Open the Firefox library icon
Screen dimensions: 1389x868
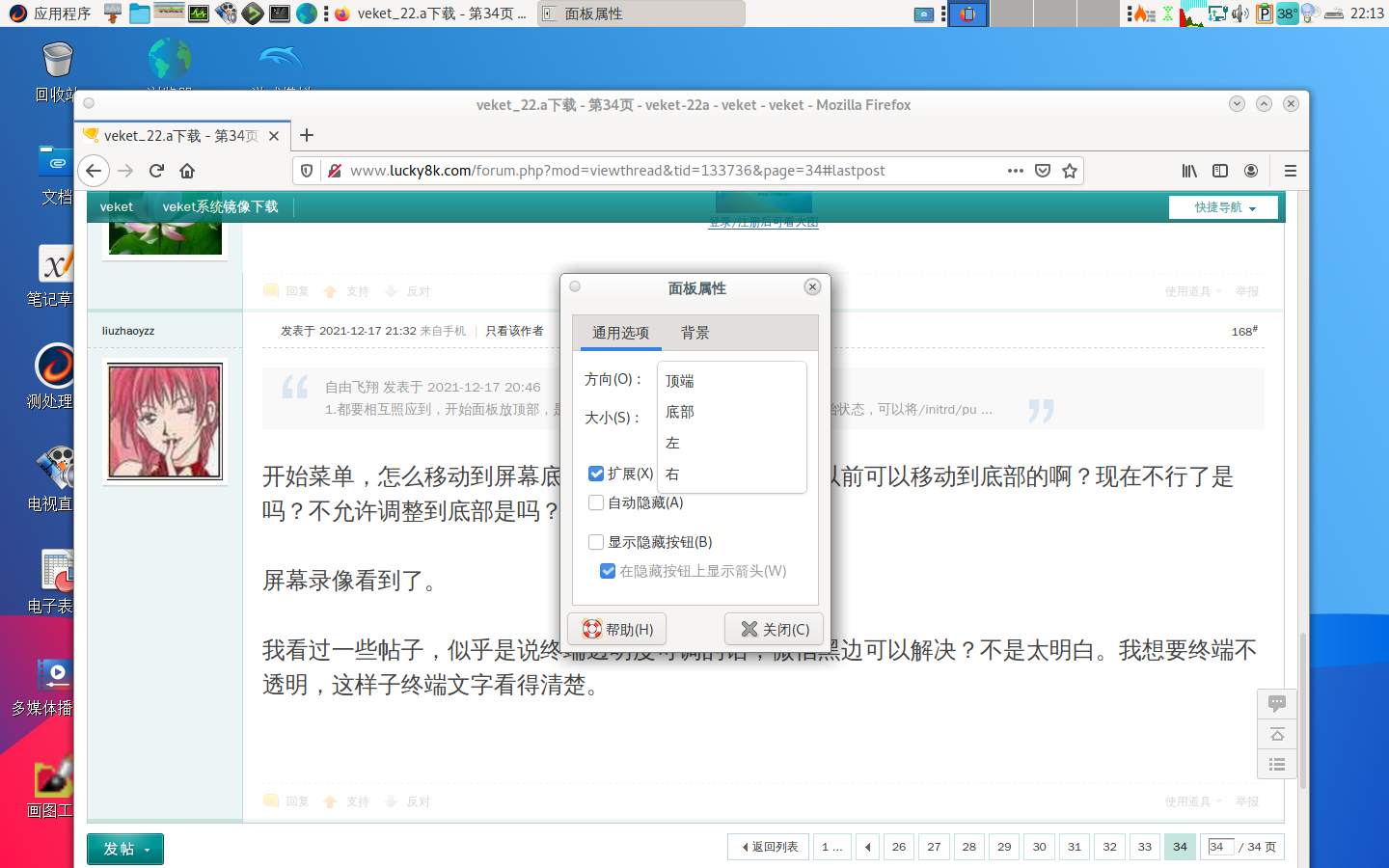click(1189, 171)
